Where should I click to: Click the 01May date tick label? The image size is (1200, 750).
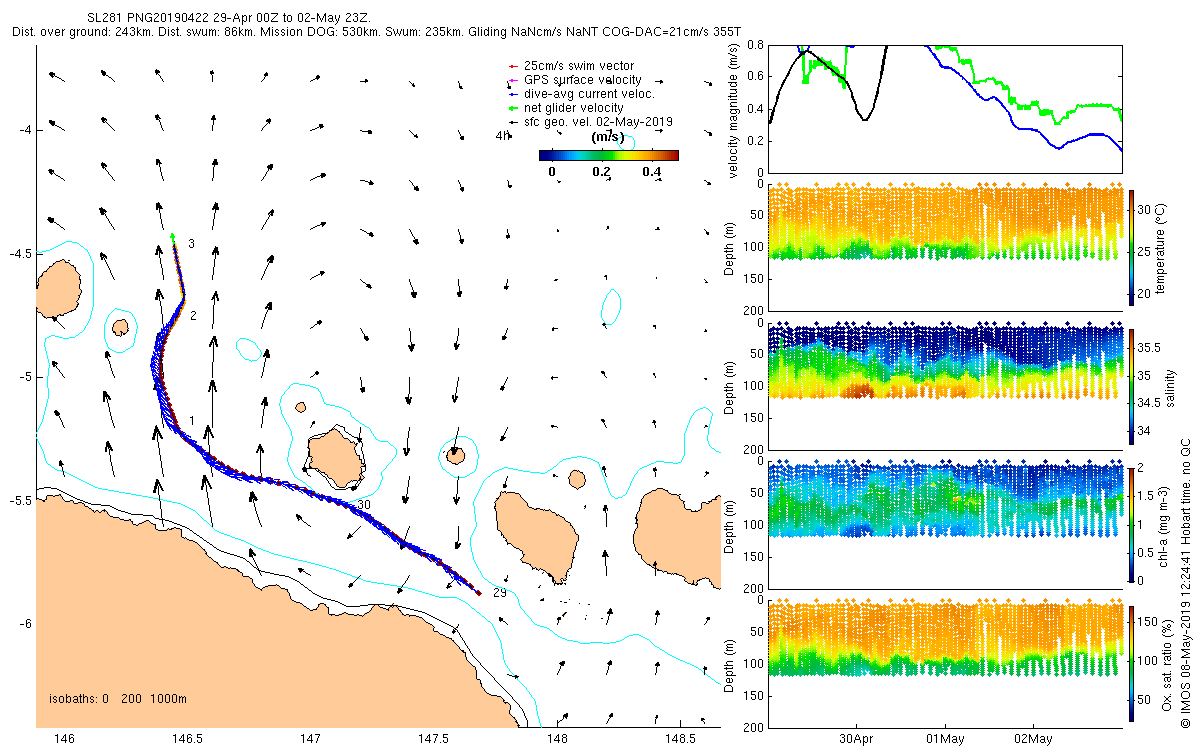[945, 738]
